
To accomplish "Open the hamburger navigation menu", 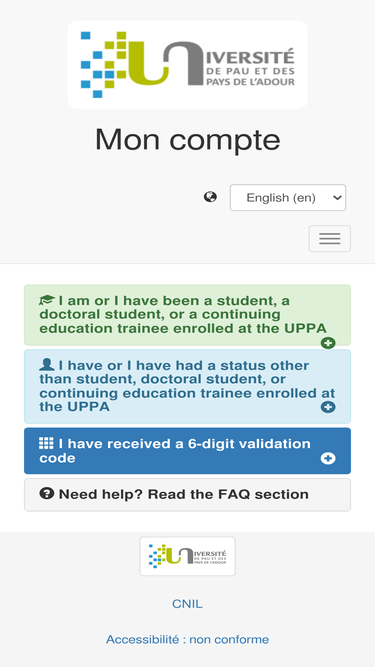I will [x=330, y=239].
